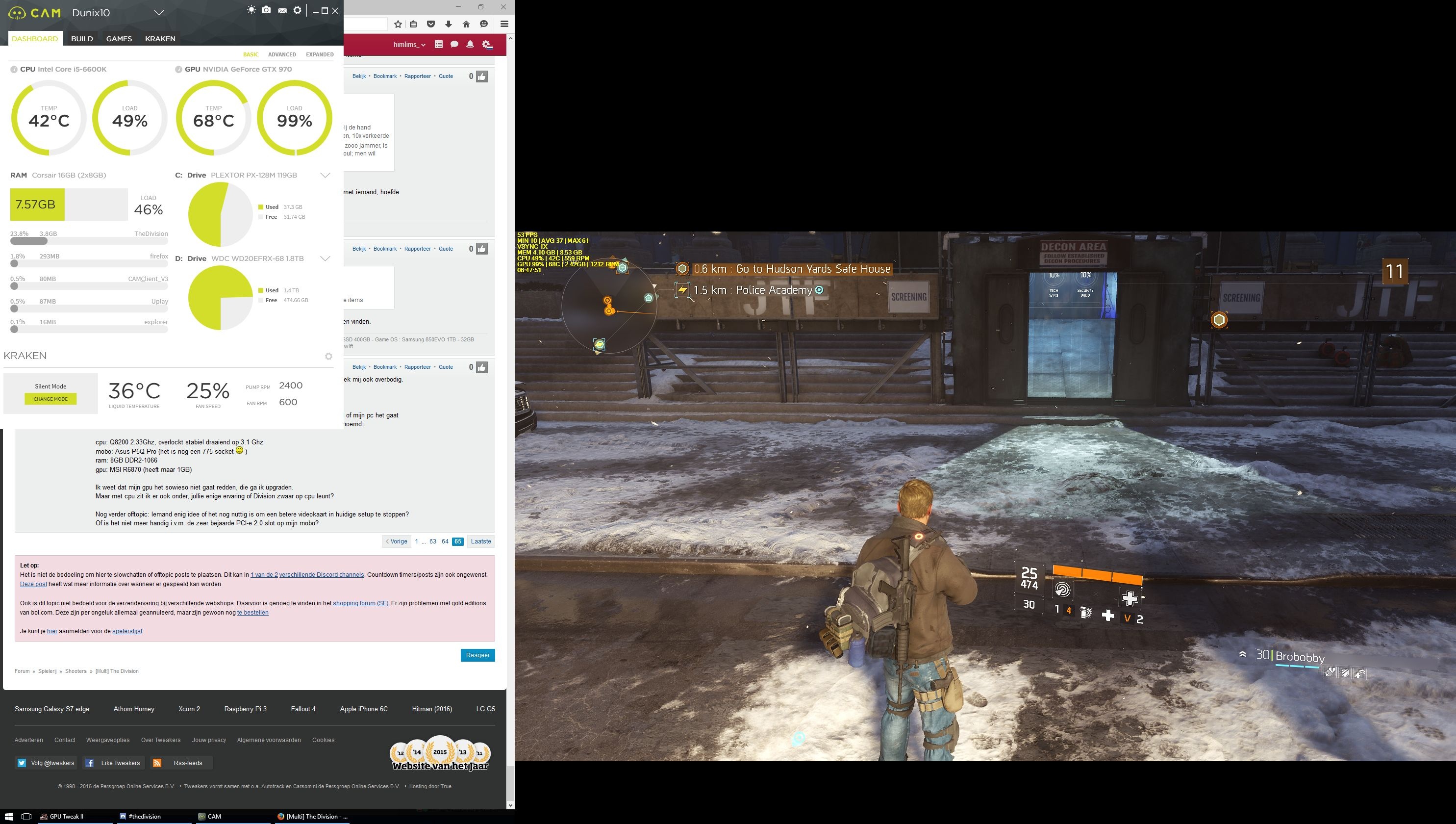Switch to the GAMES tab
Screen dimensions: 1456x824
click(119, 38)
